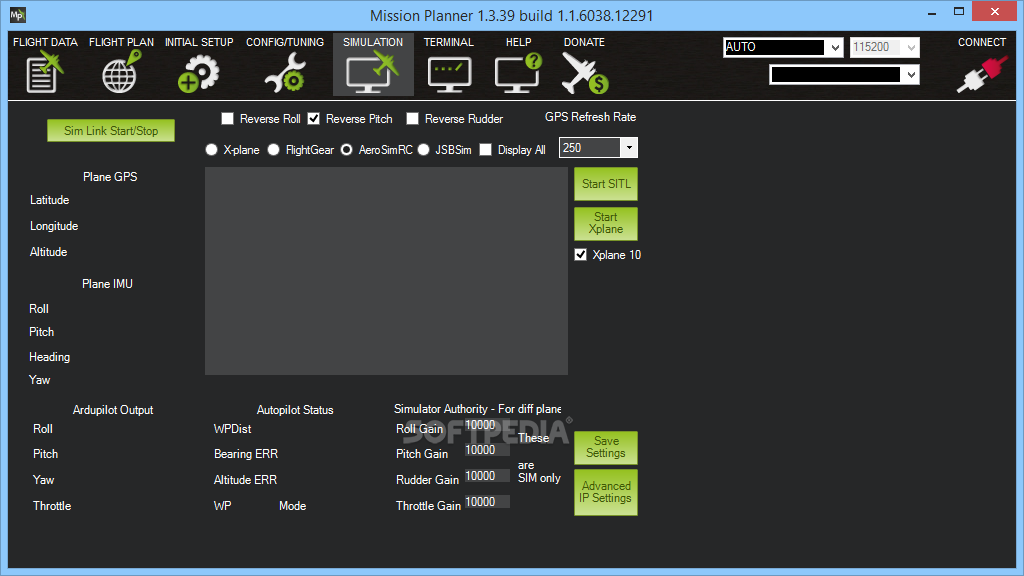
Task: Open the GPS Refresh Rate 250 dropdown
Action: coord(629,148)
